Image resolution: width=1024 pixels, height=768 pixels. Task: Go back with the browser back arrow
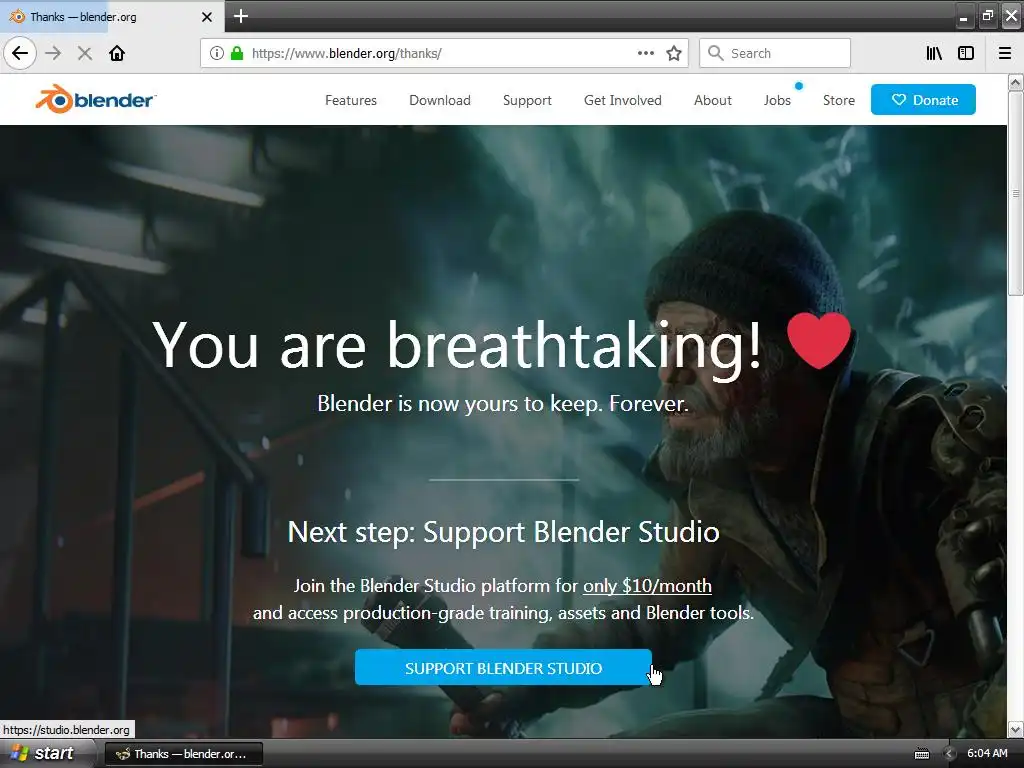point(20,53)
